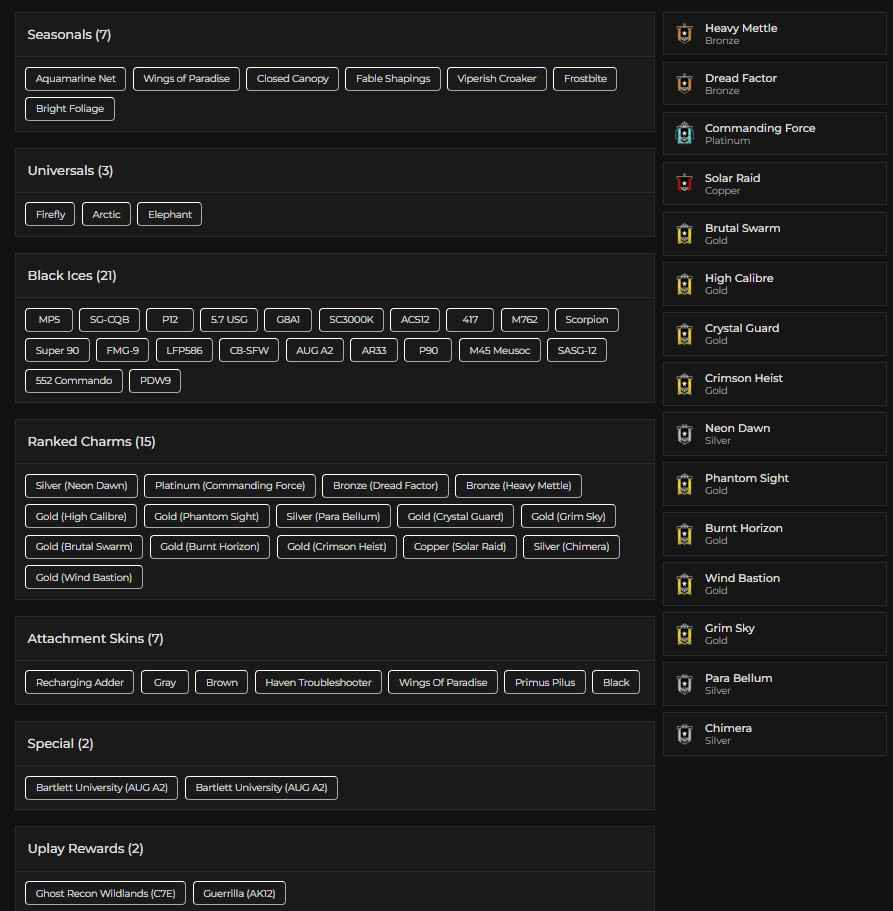Click the Gold (High Calibre) ranked charm button
893x911 pixels.
coord(83,516)
